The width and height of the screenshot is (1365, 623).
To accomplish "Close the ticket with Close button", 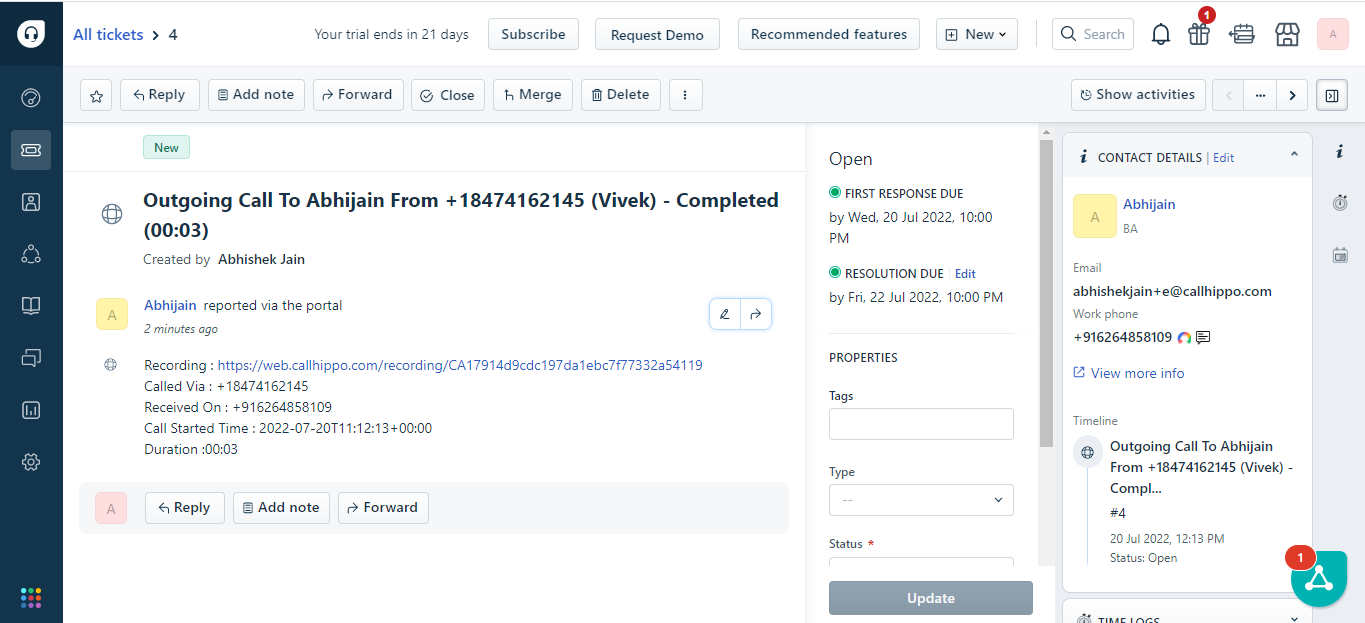I will pyautogui.click(x=448, y=95).
